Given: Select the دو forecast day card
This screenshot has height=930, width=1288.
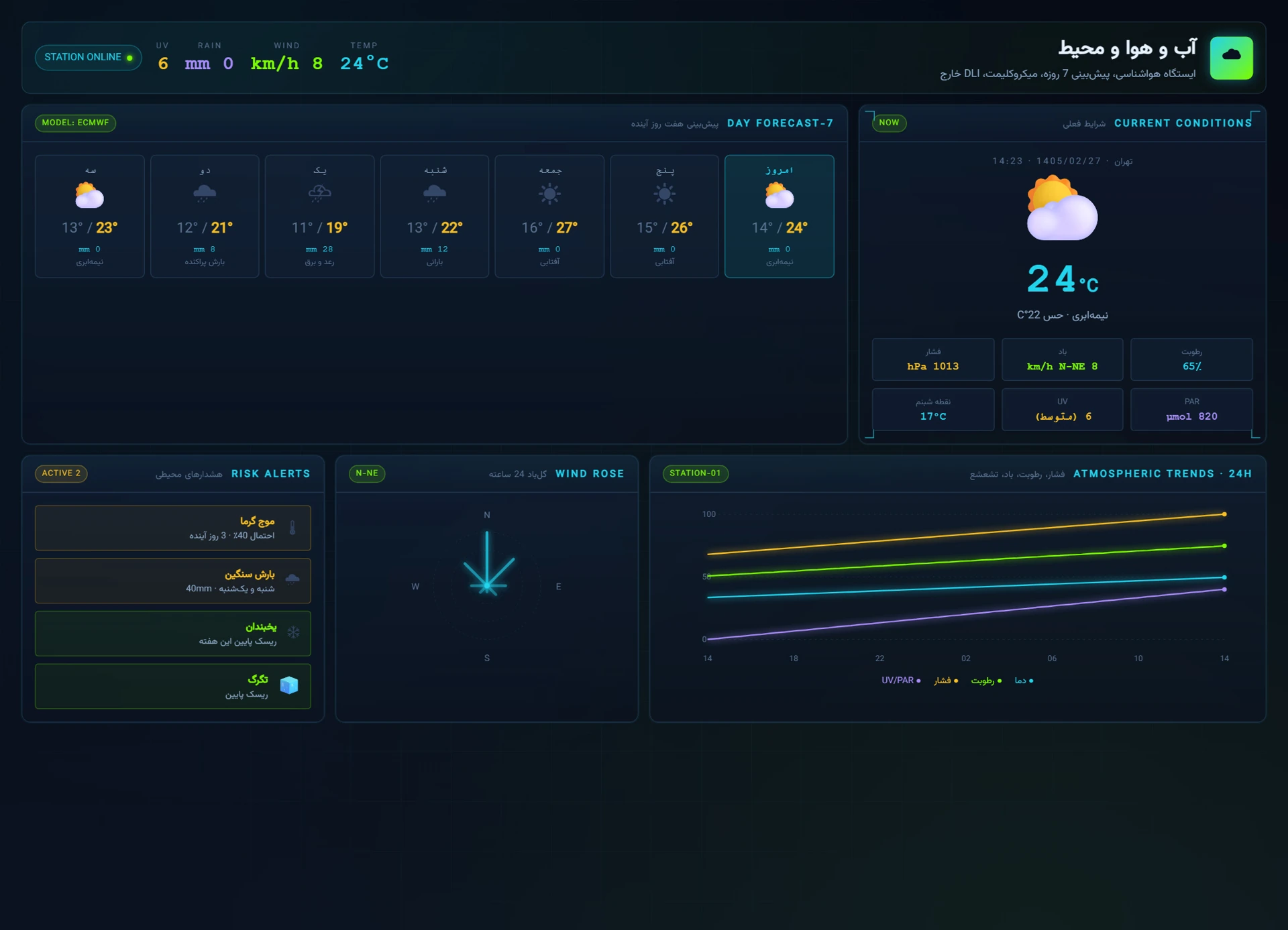Looking at the screenshot, I should 205,216.
